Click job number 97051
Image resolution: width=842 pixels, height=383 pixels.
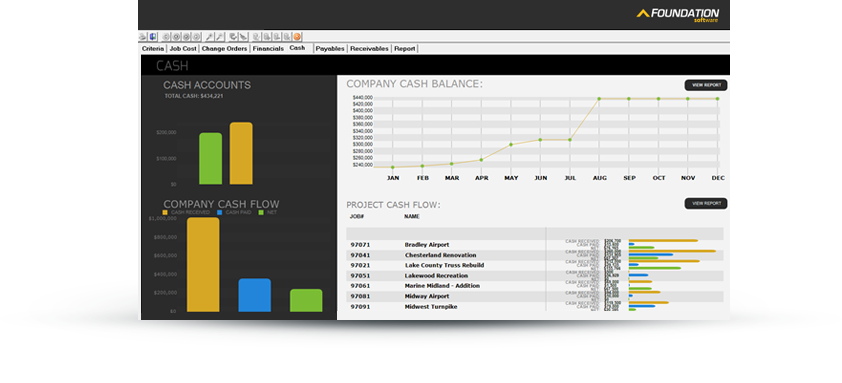click(360, 276)
